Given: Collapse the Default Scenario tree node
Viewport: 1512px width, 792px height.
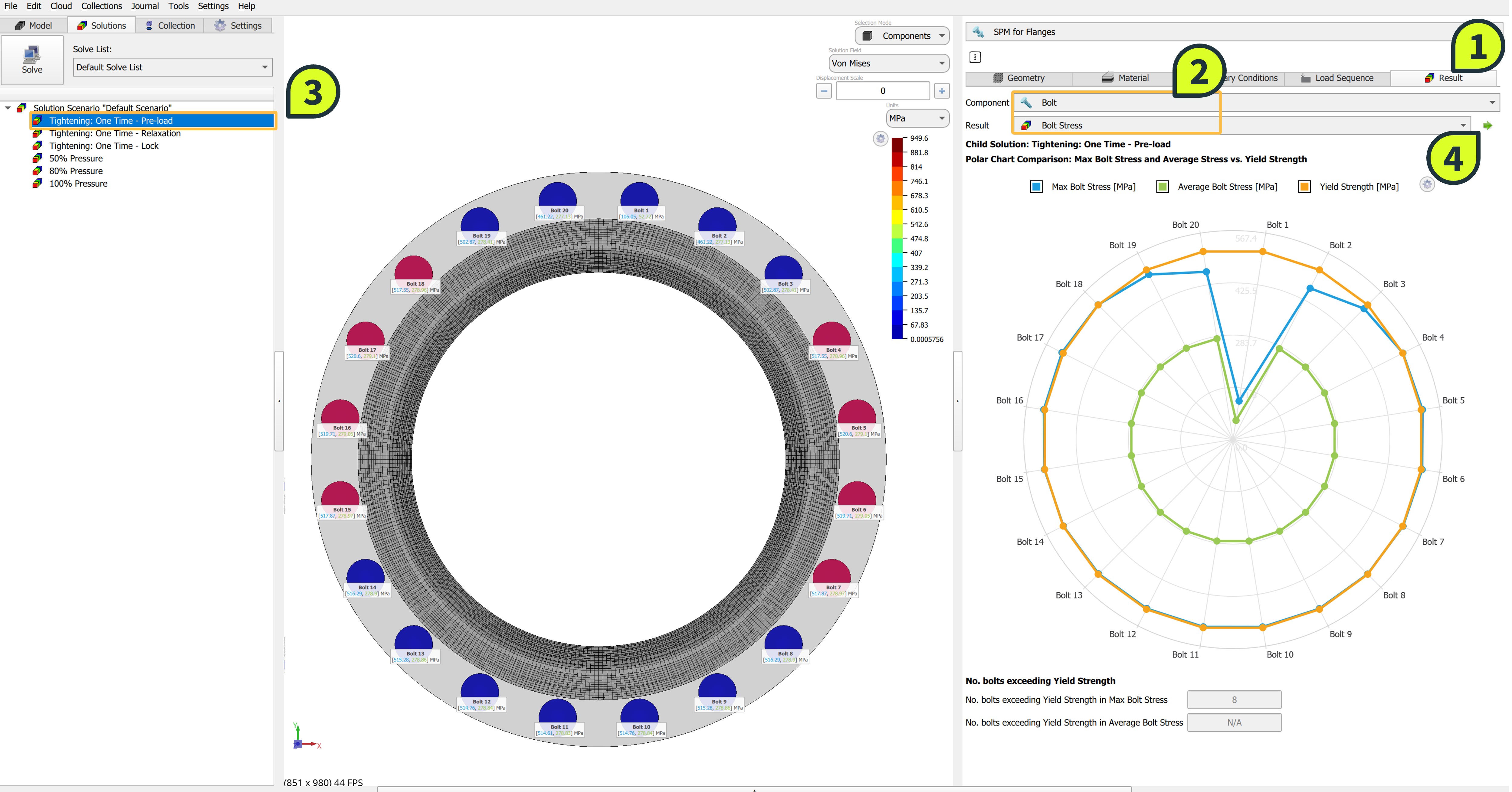Looking at the screenshot, I should (x=8, y=108).
